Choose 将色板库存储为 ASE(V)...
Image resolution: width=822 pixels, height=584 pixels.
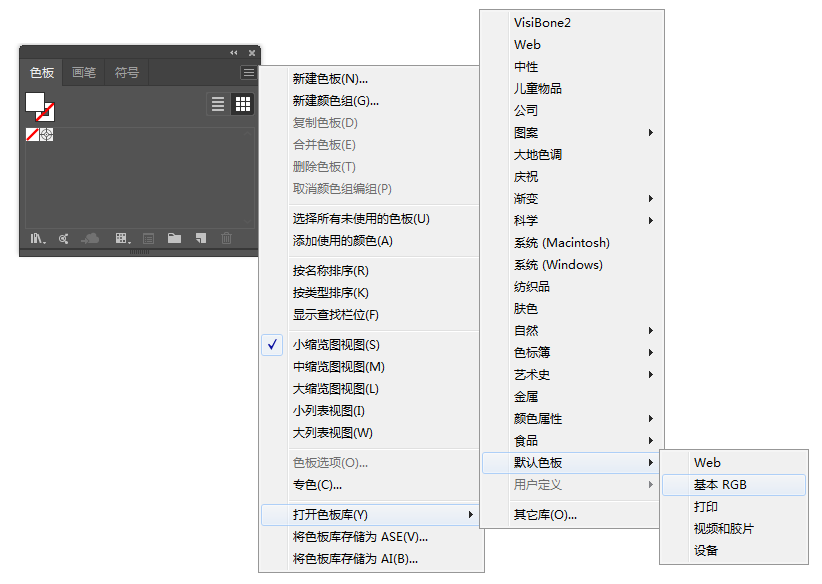(370, 536)
